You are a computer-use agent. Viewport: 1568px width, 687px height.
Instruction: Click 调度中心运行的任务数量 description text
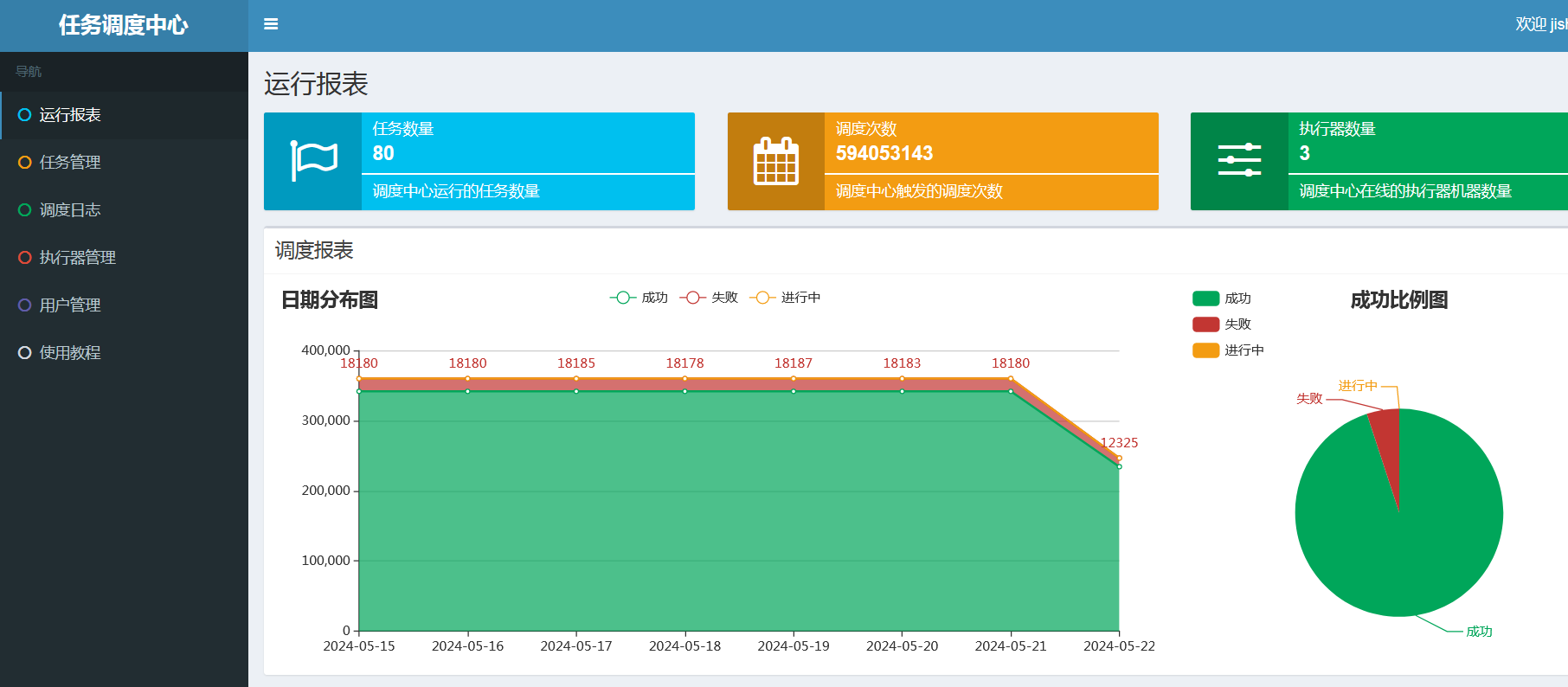(456, 191)
